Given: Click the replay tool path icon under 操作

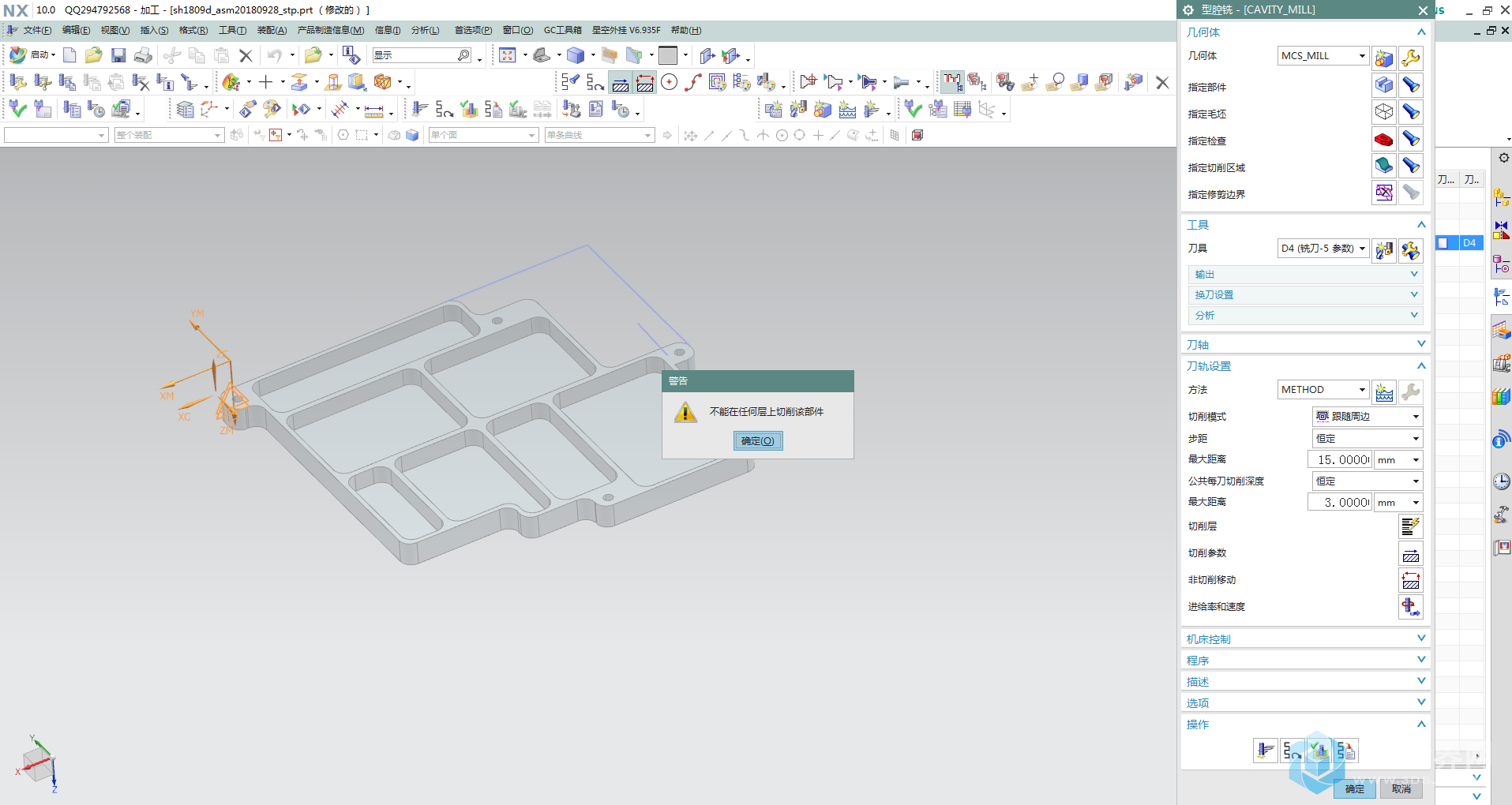Looking at the screenshot, I should [x=1292, y=751].
